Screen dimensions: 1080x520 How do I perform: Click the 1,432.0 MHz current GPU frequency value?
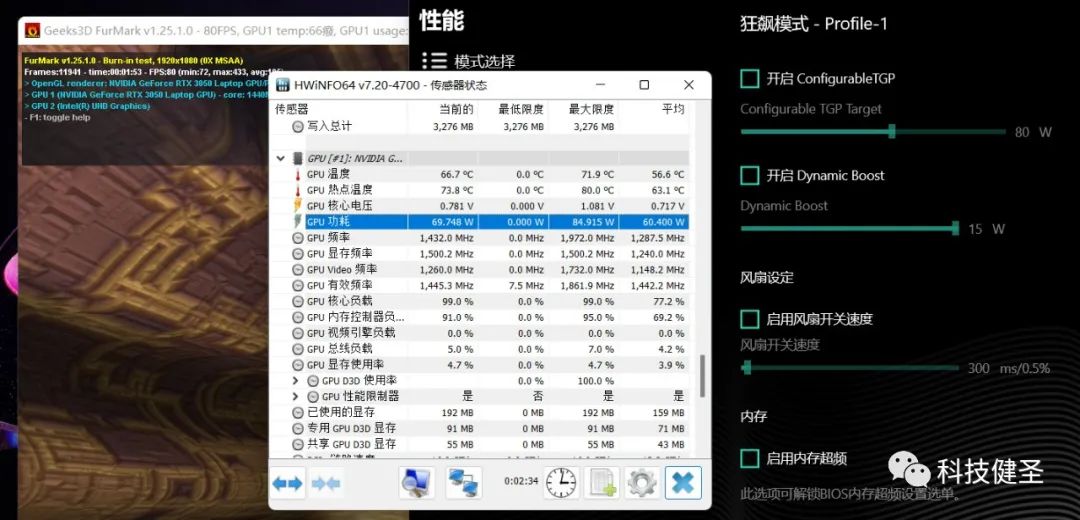coord(446,238)
